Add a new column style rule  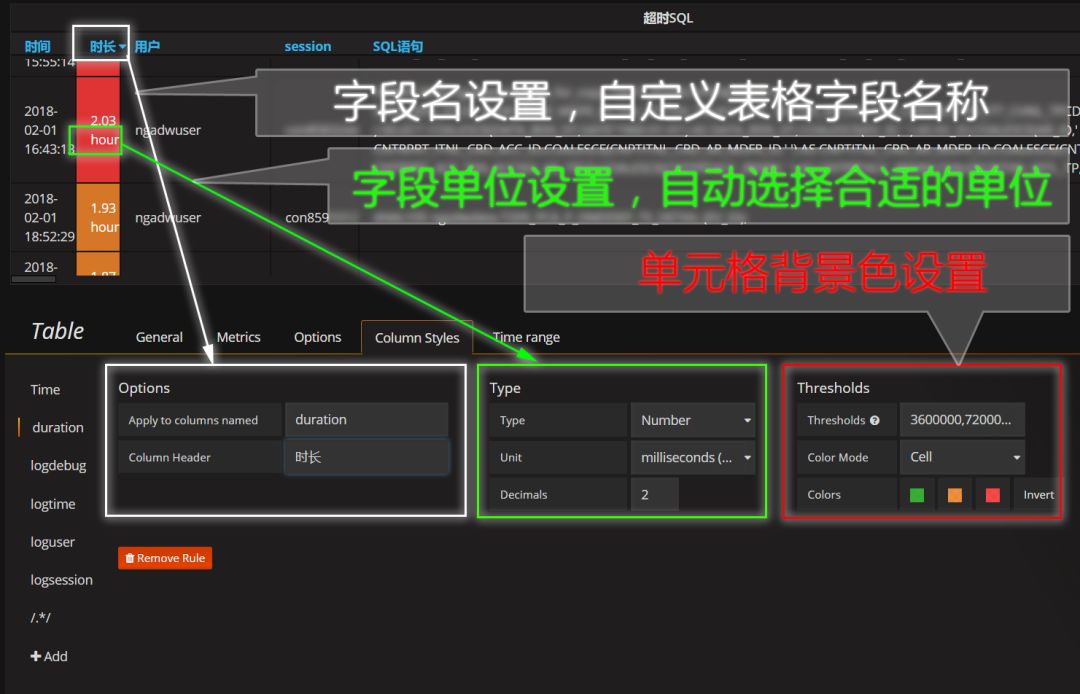(x=49, y=656)
